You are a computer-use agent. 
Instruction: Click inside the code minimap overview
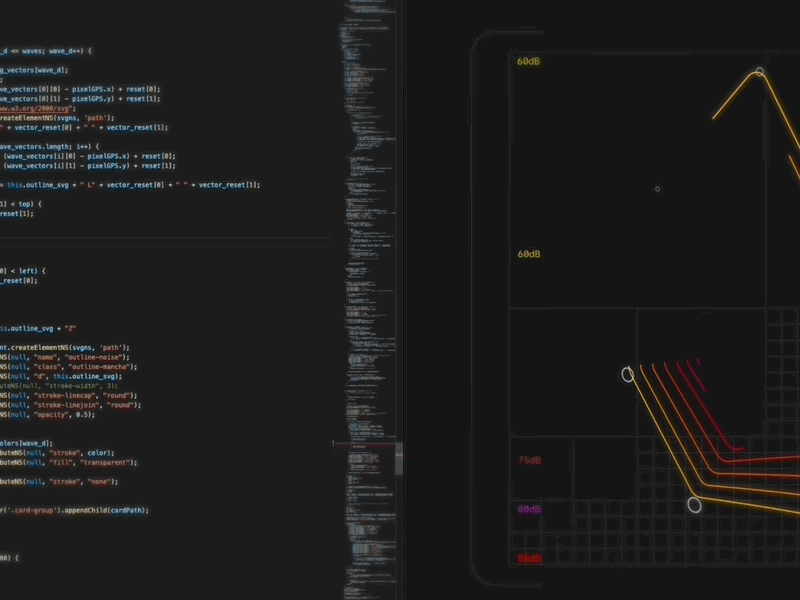point(370,300)
